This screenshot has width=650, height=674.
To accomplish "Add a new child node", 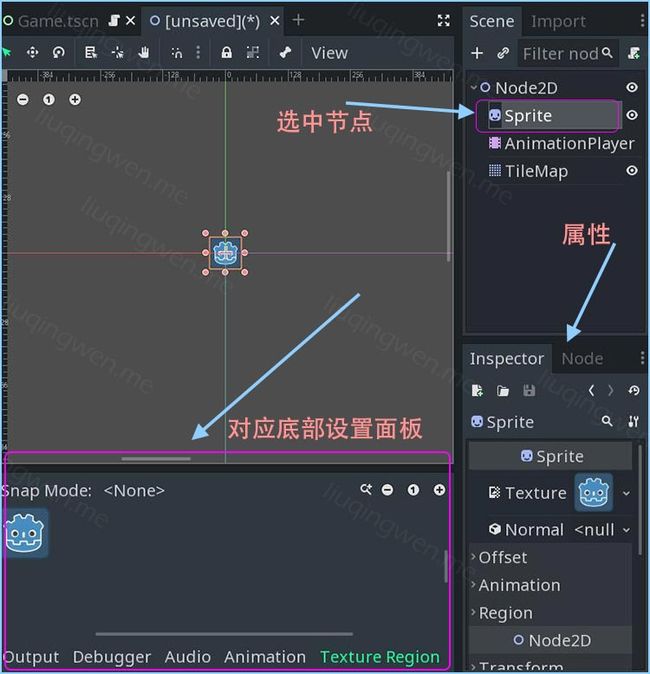I will tap(477, 53).
